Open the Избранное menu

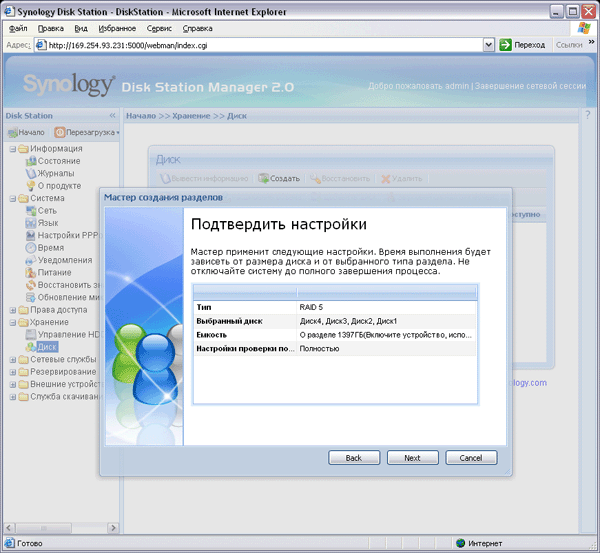point(117,29)
